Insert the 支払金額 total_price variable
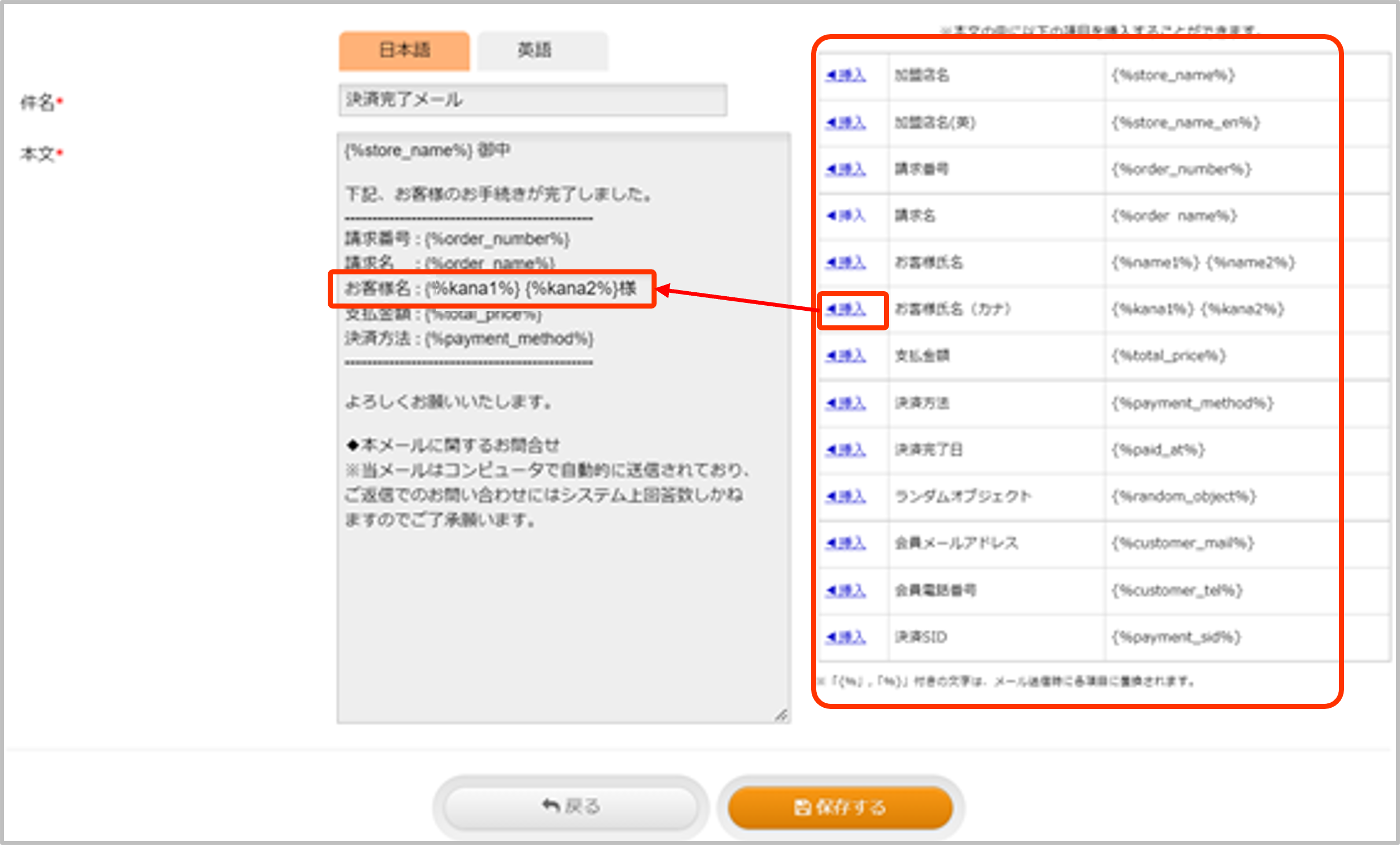This screenshot has height=845, width=1400. pos(845,356)
